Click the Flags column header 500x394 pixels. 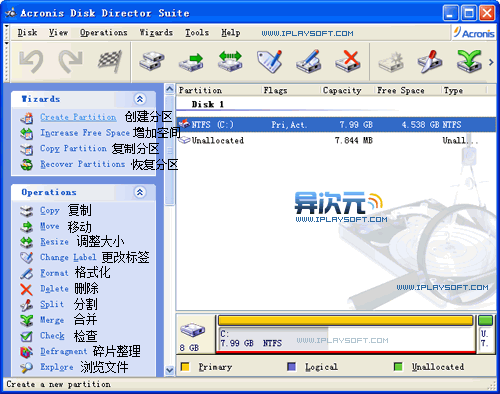pos(291,90)
